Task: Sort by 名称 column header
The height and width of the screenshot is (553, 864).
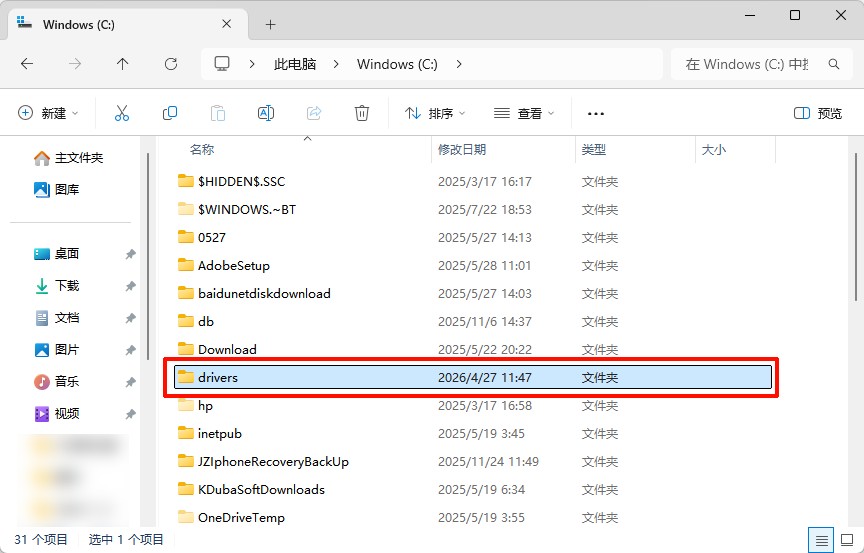Action: click(x=202, y=150)
